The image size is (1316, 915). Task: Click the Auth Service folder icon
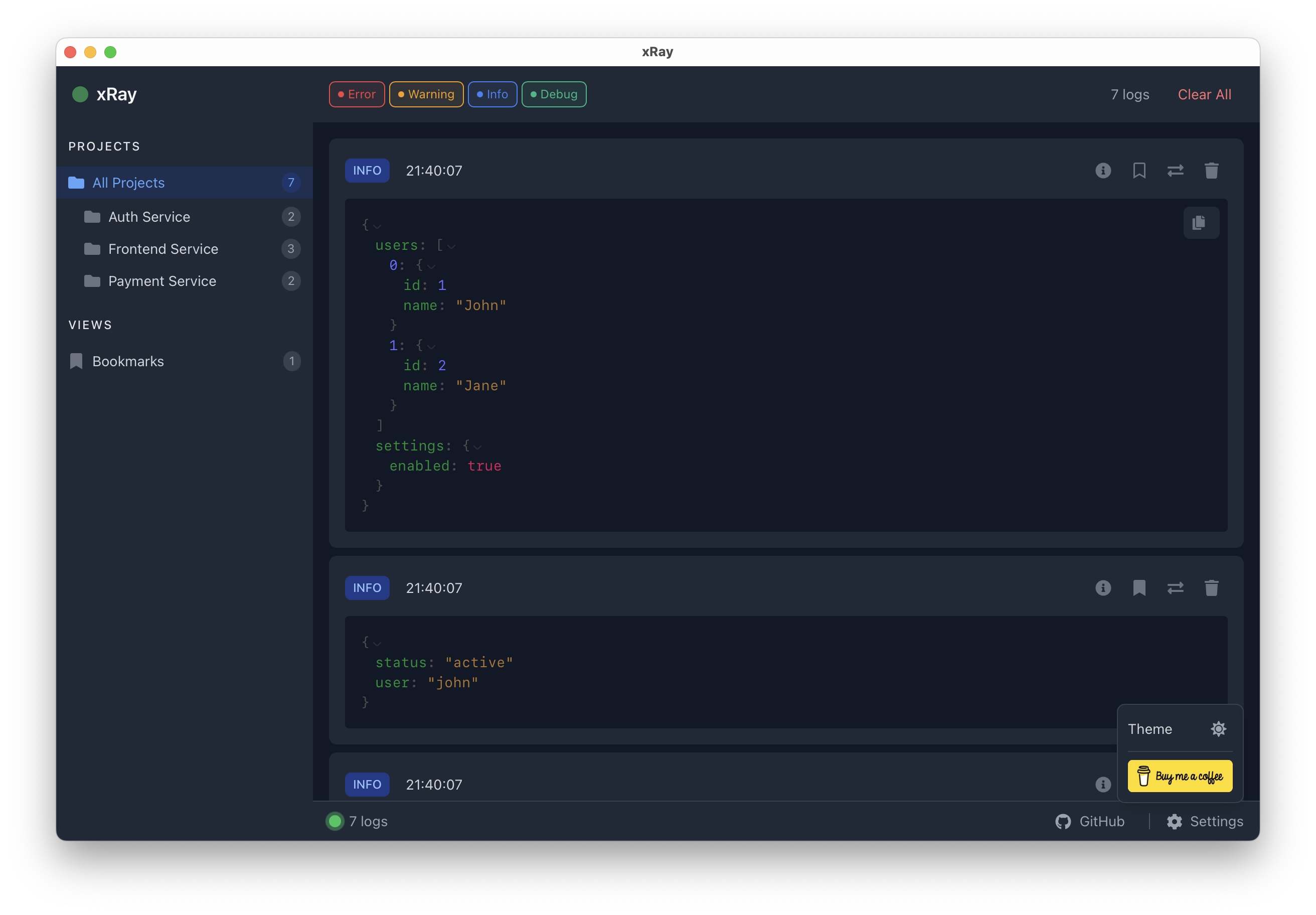click(x=92, y=217)
